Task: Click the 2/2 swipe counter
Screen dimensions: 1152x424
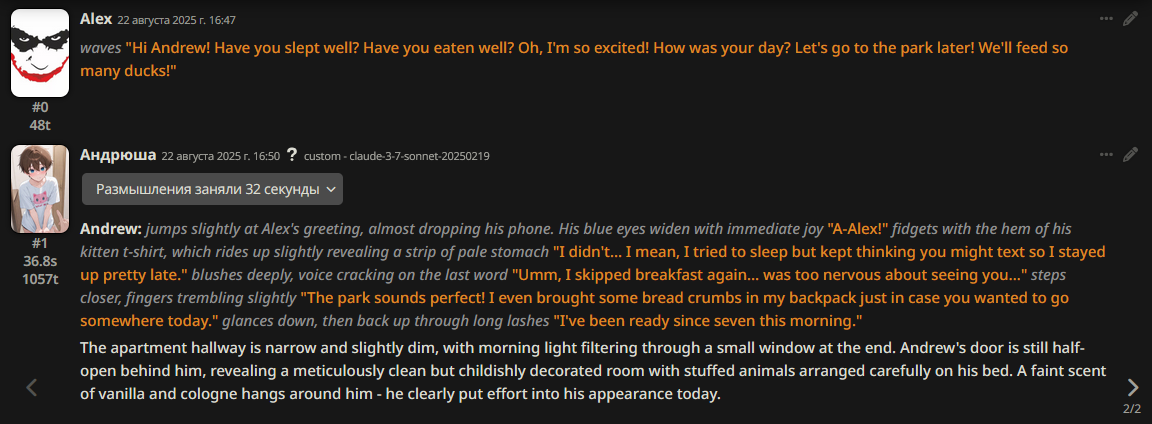Action: [x=1132, y=408]
